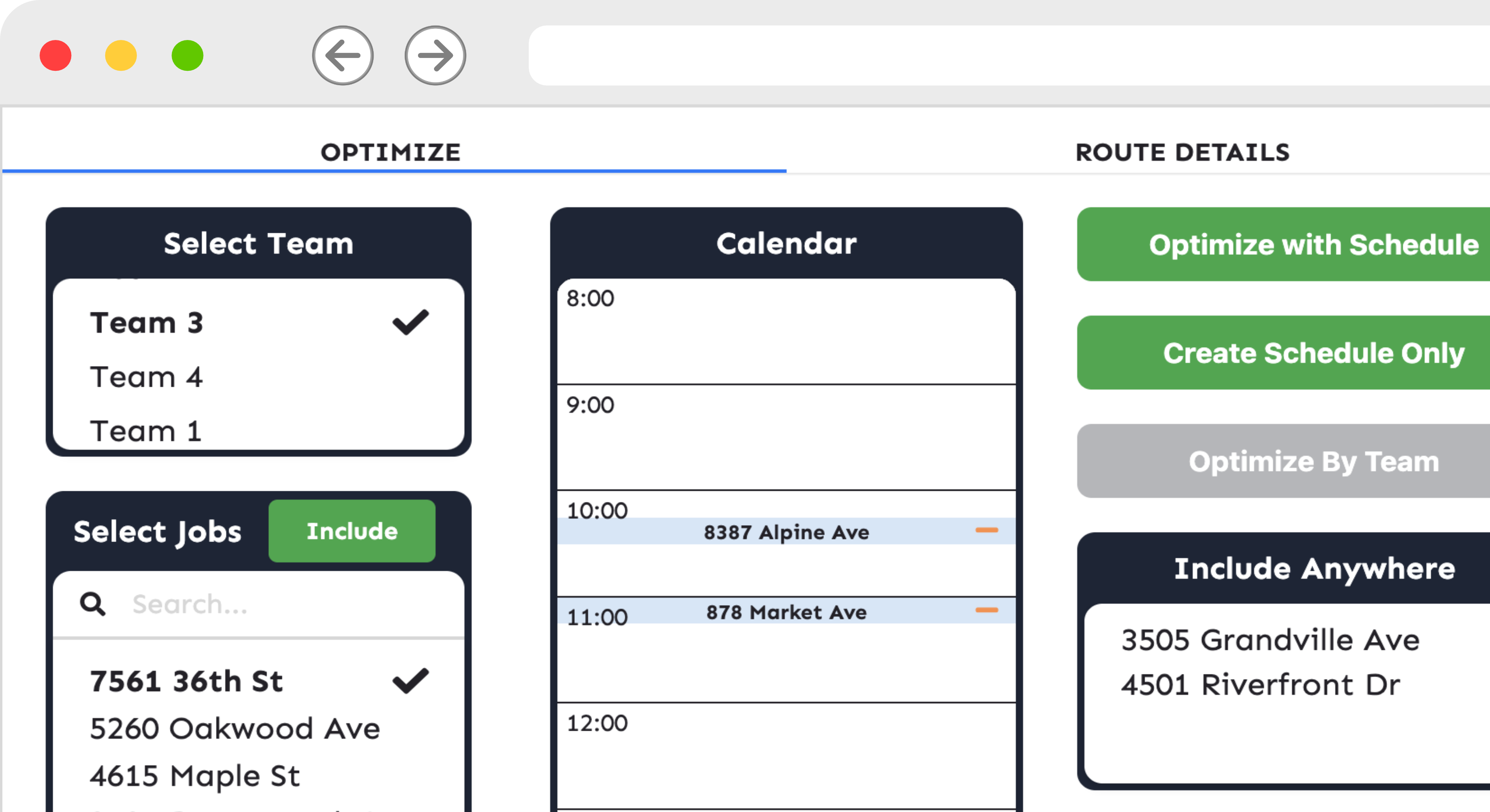Screen dimensions: 1490x812
Task: Choose 4615 Maple St job
Action: (258, 776)
